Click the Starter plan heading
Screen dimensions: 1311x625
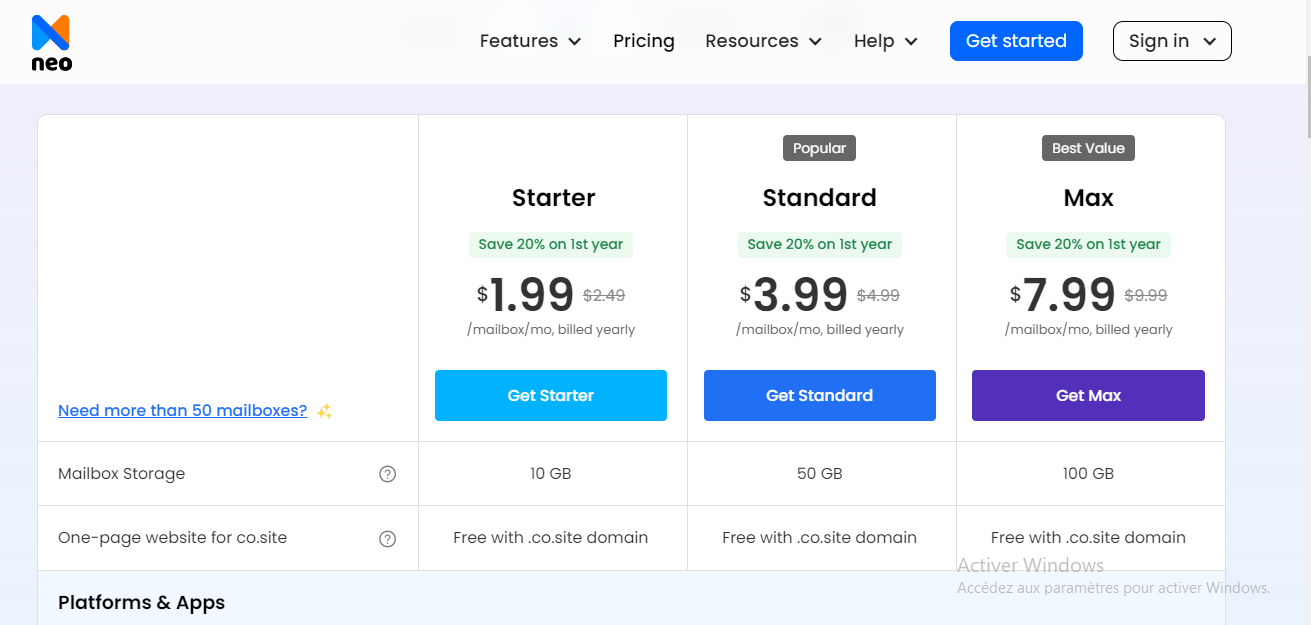[x=554, y=198]
